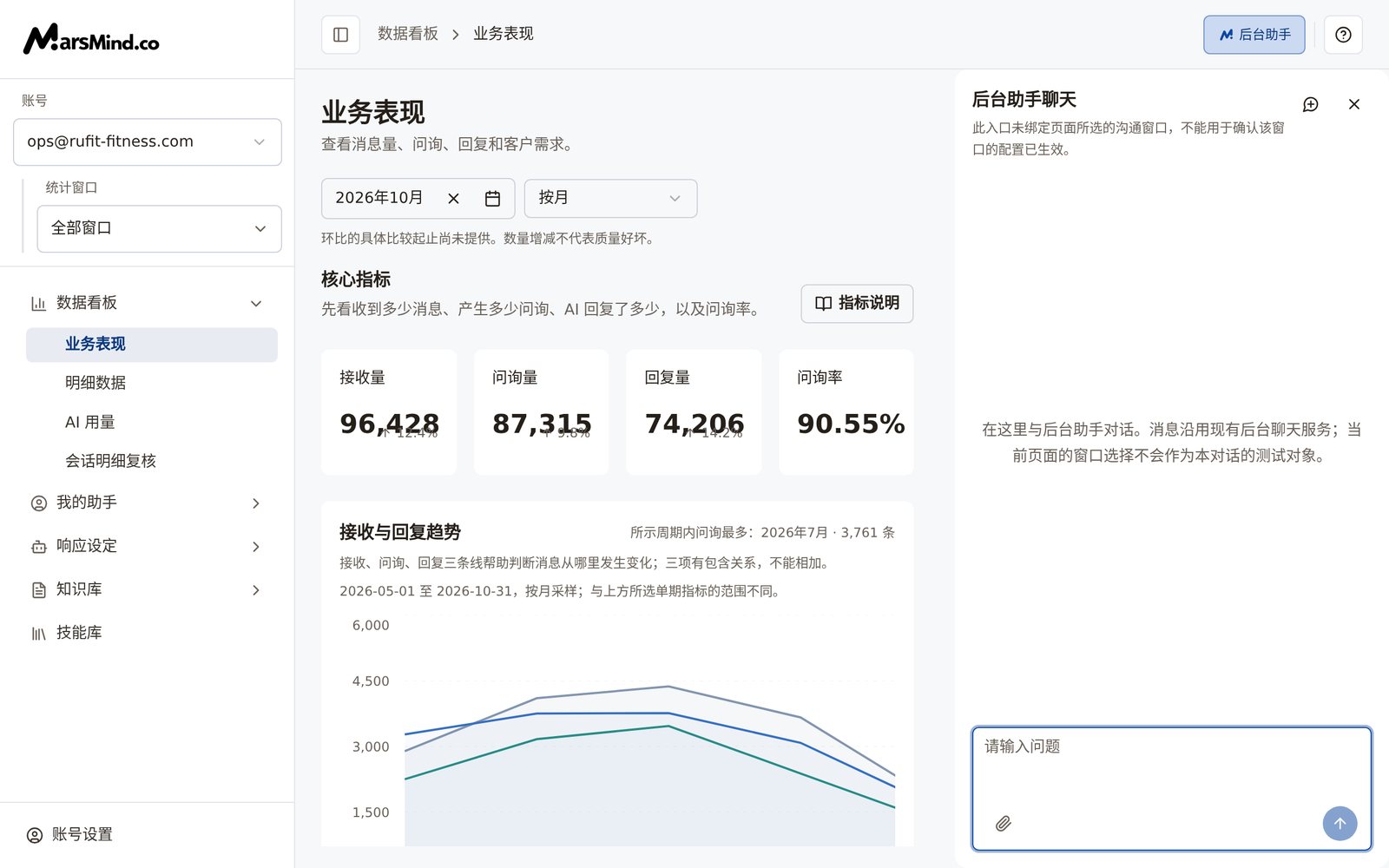1389x868 pixels.
Task: Click the 统计窗口 label
Action: click(x=71, y=187)
